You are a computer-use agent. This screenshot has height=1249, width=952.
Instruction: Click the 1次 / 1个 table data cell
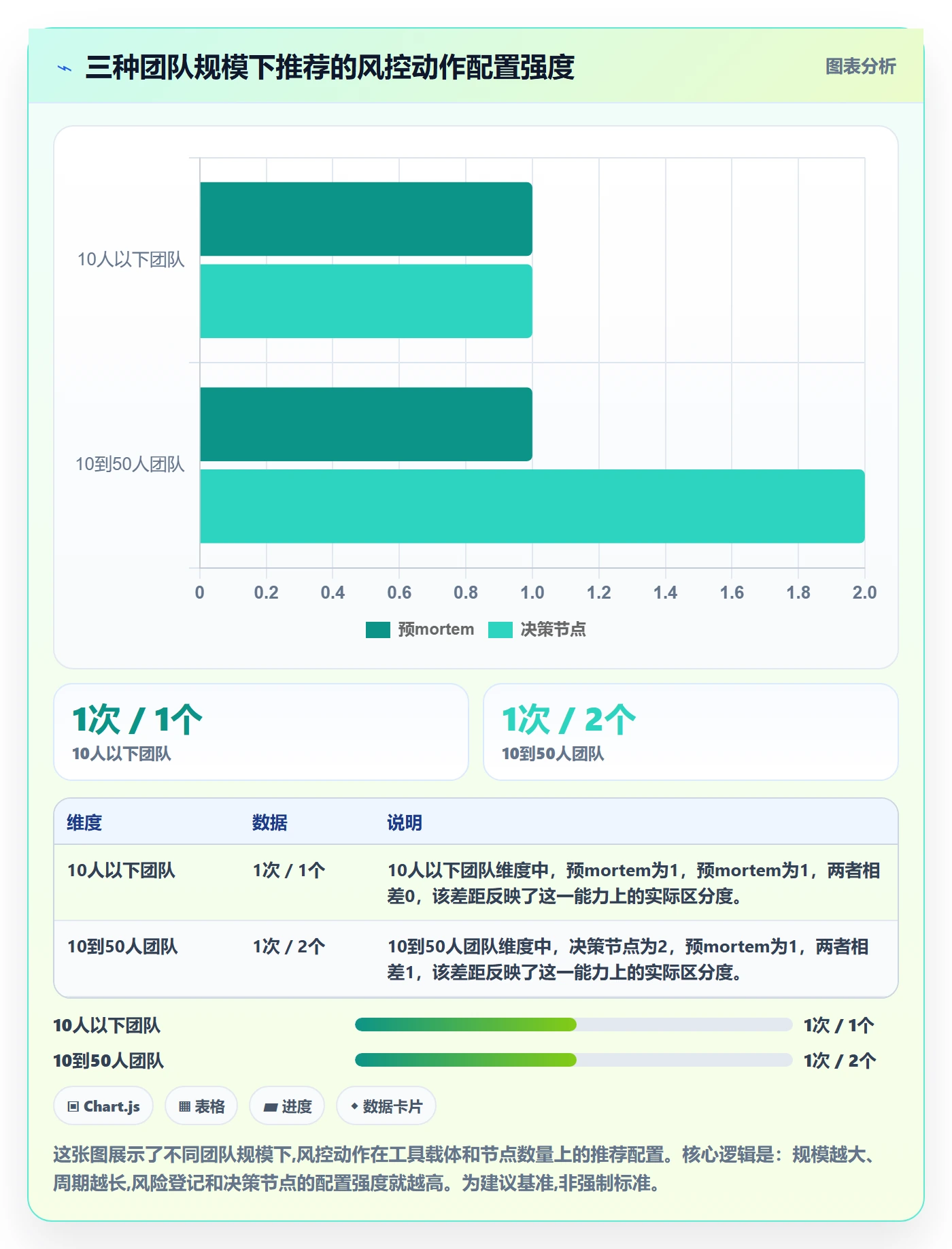[289, 870]
